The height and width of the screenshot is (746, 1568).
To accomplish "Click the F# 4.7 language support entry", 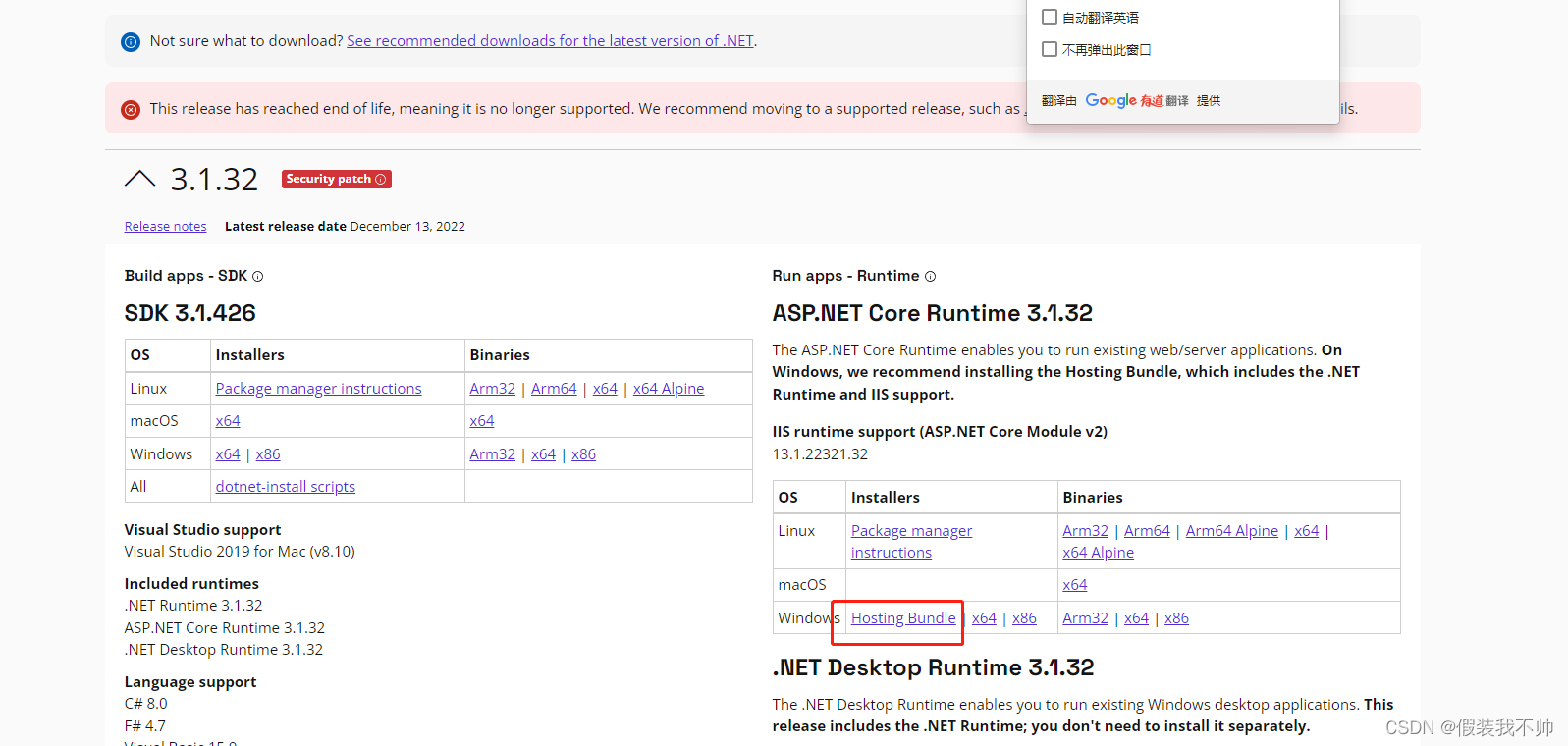I will point(144,726).
